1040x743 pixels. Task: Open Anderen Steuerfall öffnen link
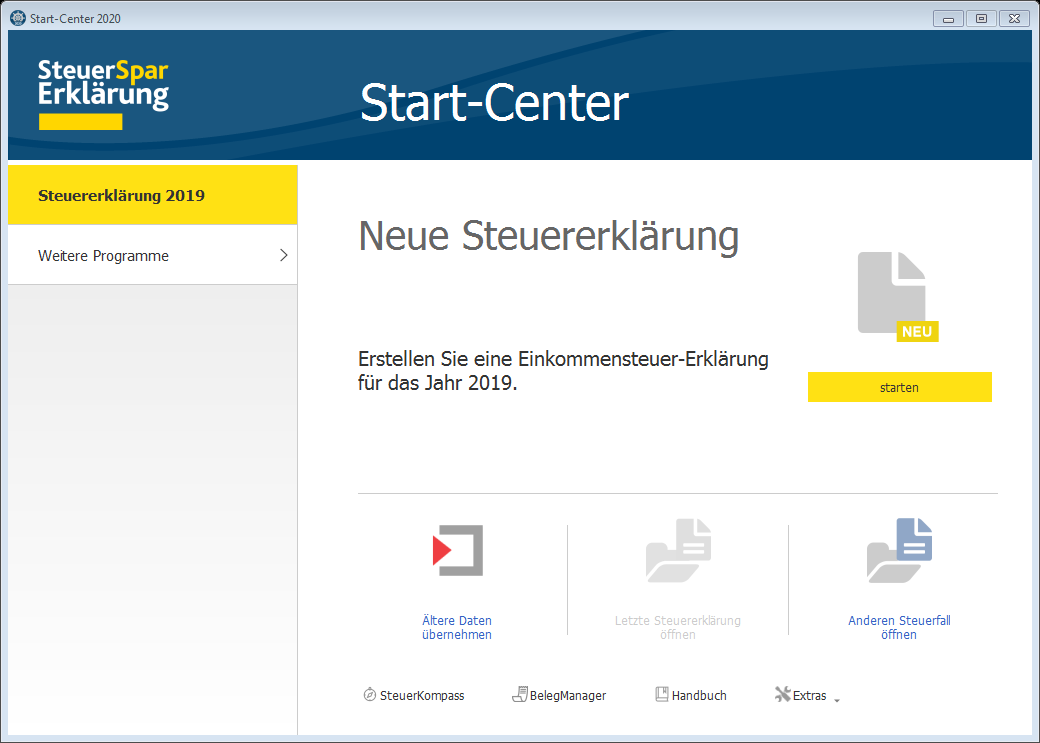[899, 627]
